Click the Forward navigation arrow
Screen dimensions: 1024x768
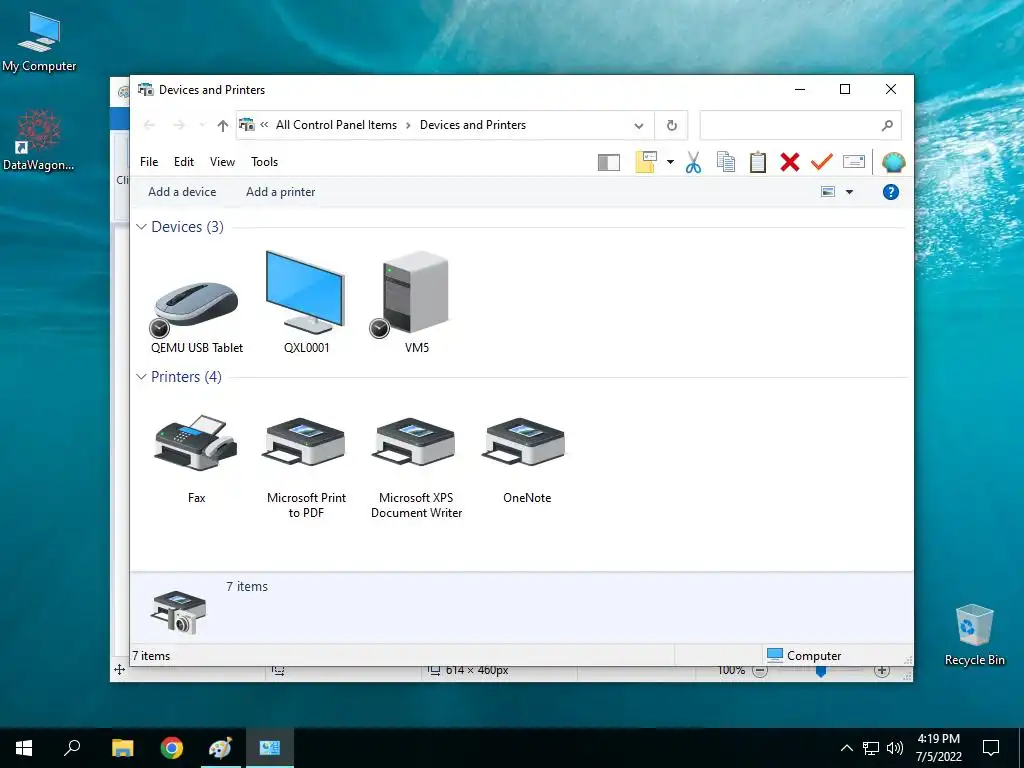(x=179, y=125)
